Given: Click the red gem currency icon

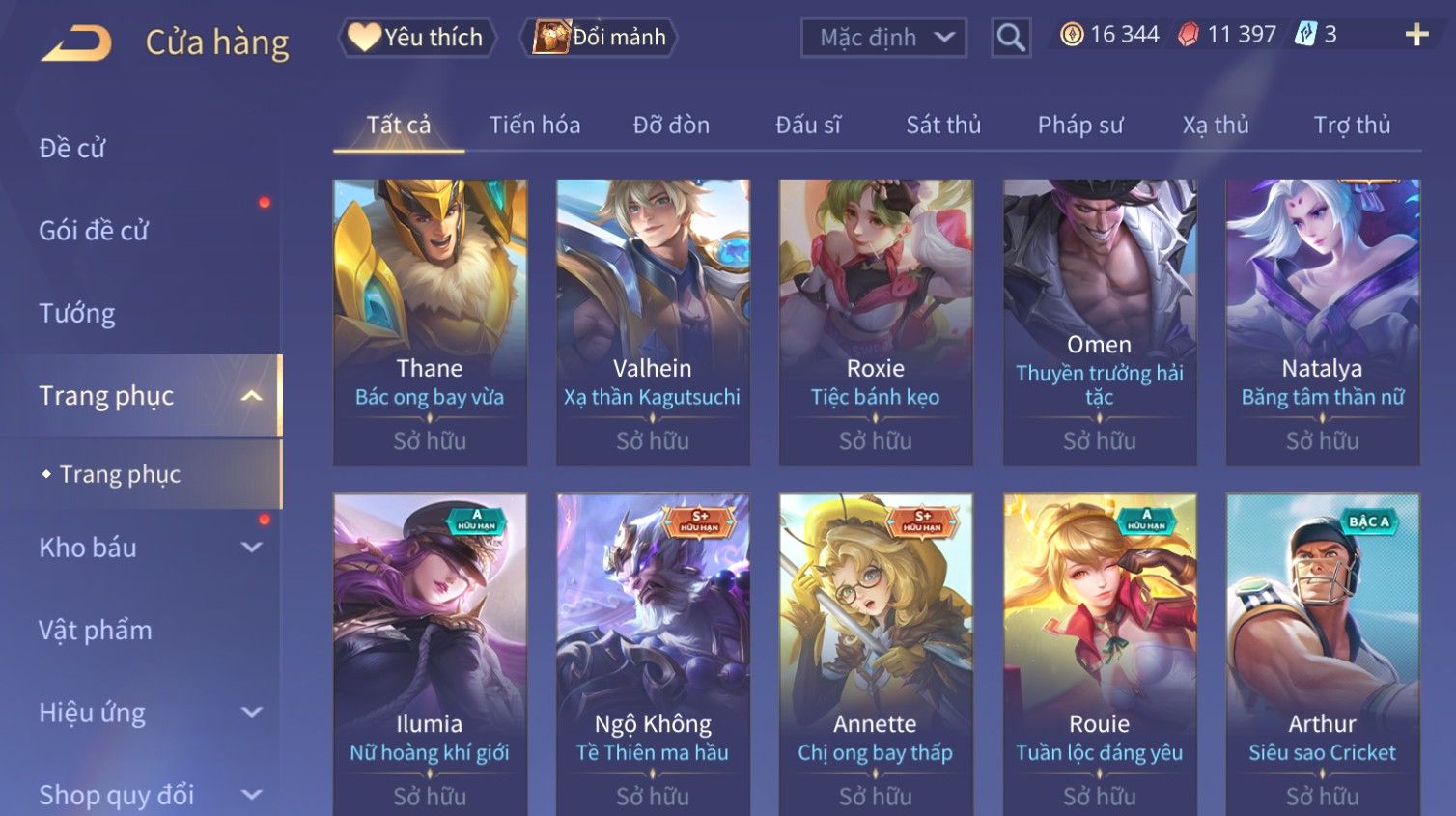Looking at the screenshot, I should coord(1189,35).
